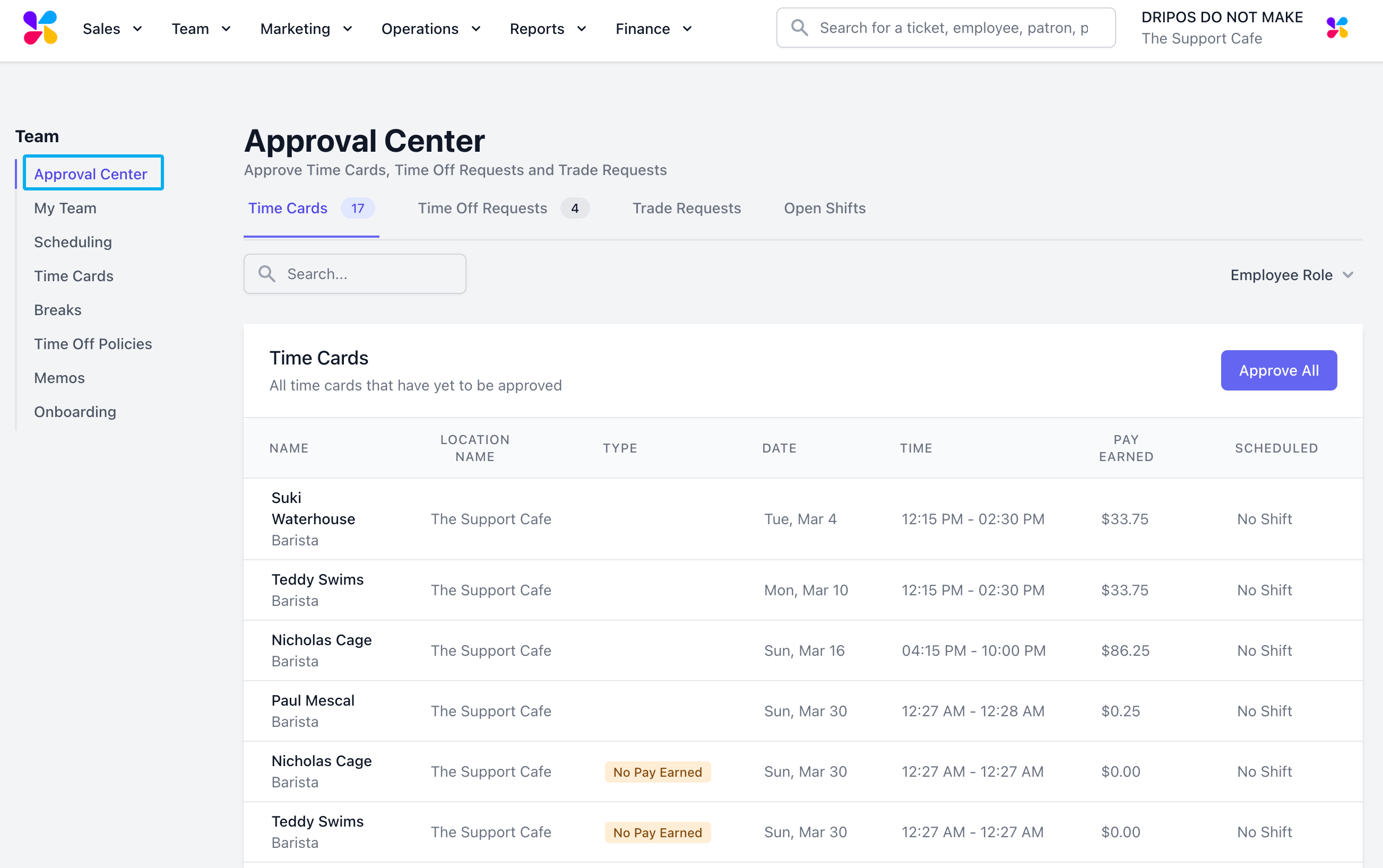Click the account avatar logo at top-right
The width and height of the screenshot is (1383, 868).
[x=1336, y=28]
